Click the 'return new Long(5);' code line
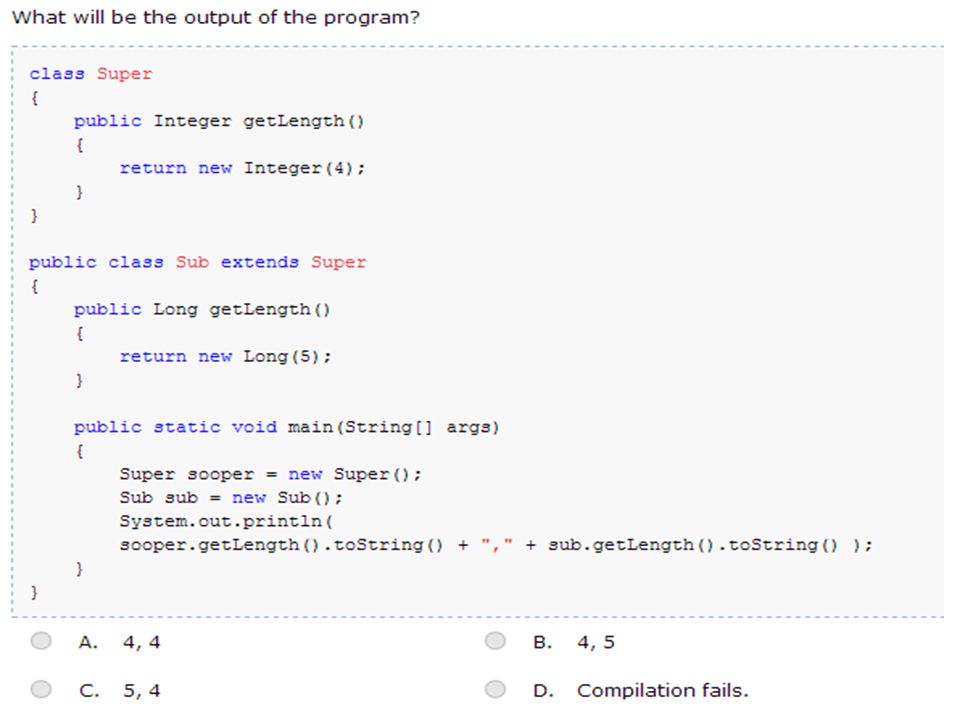The height and width of the screenshot is (720, 960). tap(225, 356)
